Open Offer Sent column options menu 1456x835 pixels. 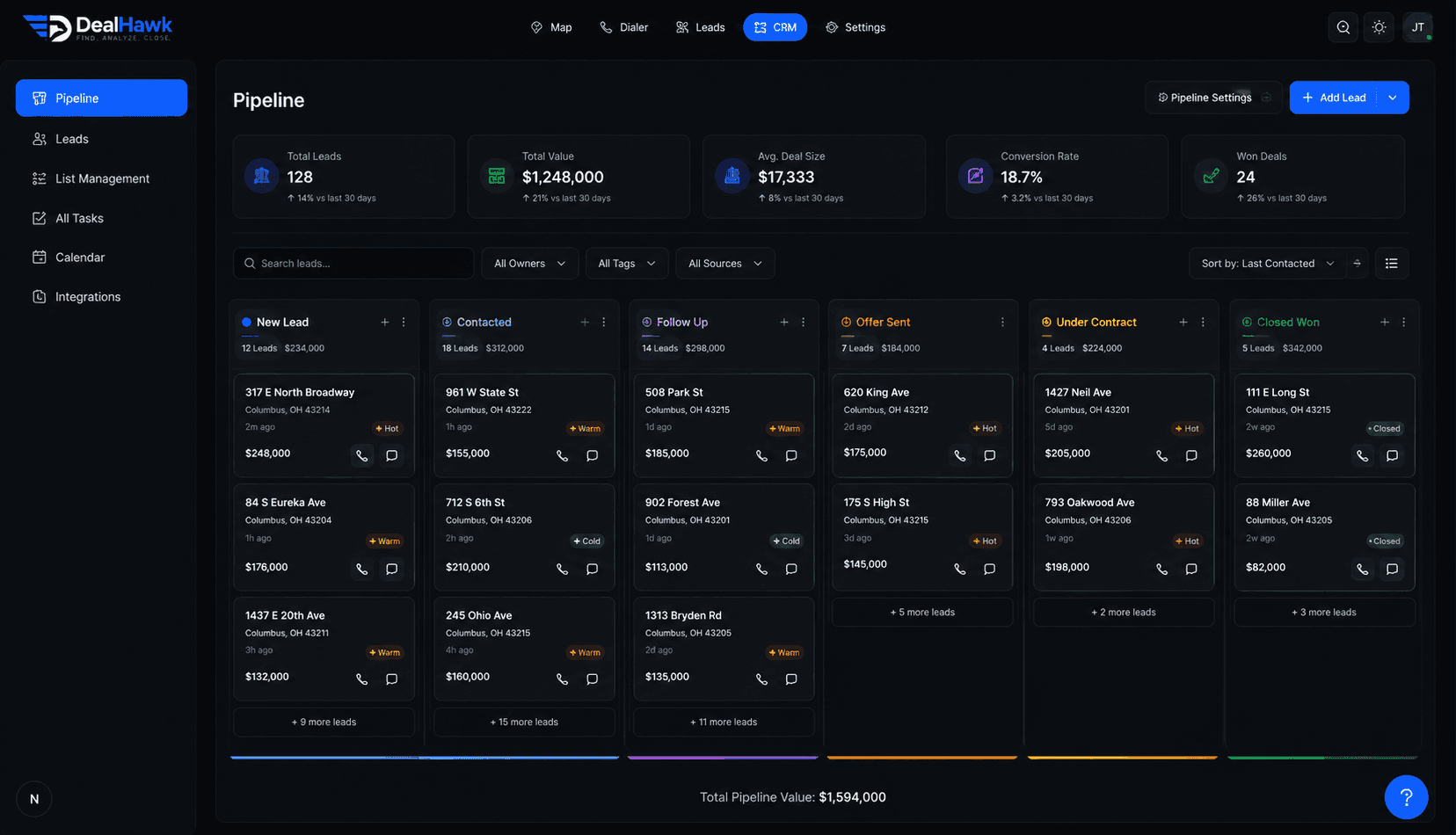[1002, 323]
